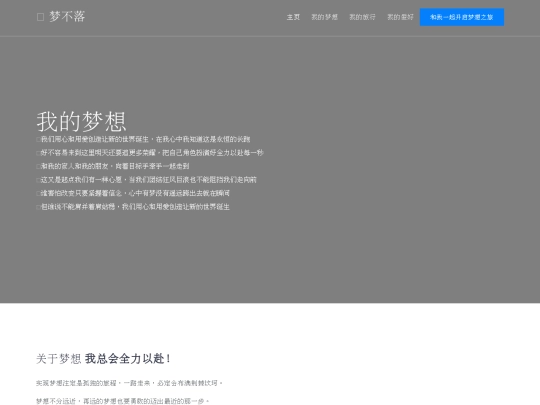Viewport: 540px width, 405px height.
Task: Click the line ending 这是永恒的长跑
Action: tap(143, 139)
